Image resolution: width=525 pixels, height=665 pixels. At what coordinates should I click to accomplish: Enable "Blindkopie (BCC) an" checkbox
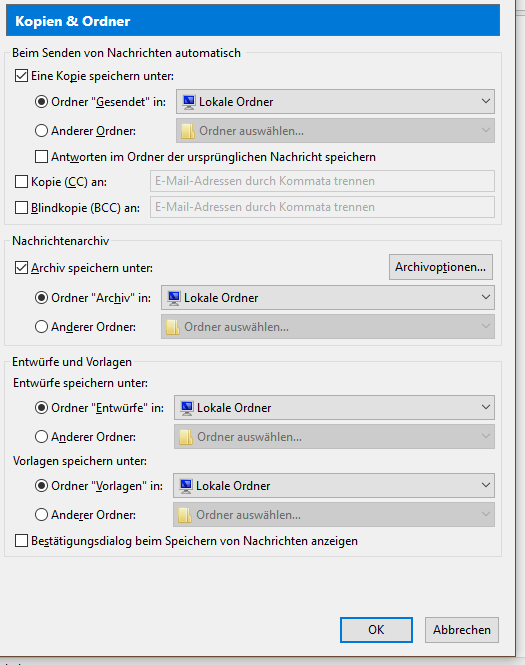[21, 208]
